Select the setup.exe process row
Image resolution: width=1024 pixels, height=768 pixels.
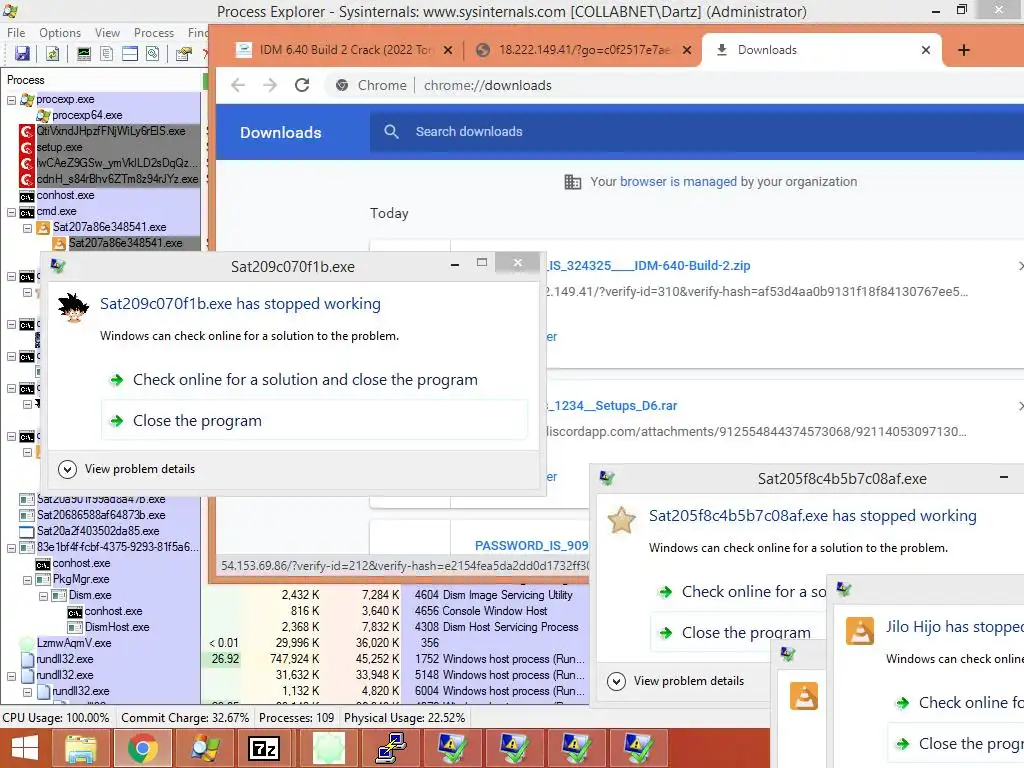click(x=109, y=148)
